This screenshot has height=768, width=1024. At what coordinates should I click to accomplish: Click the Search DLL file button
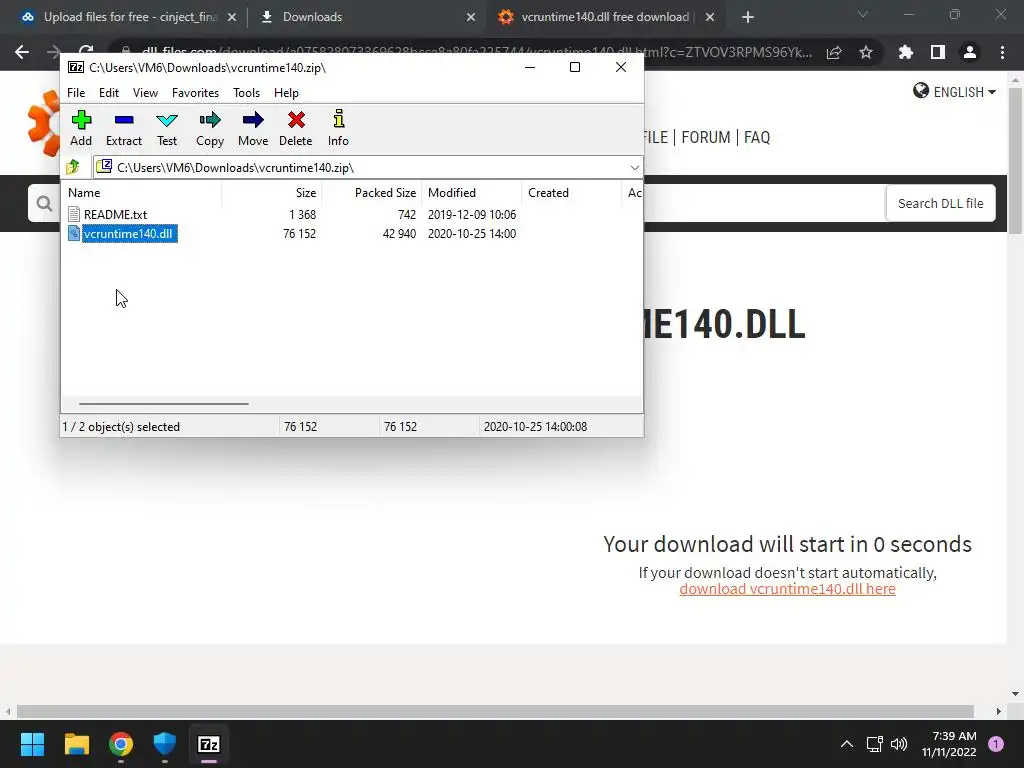pos(940,204)
